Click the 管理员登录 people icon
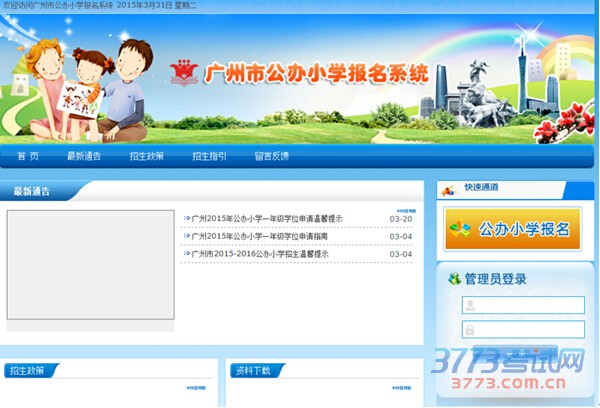The image size is (600, 408). tap(455, 279)
